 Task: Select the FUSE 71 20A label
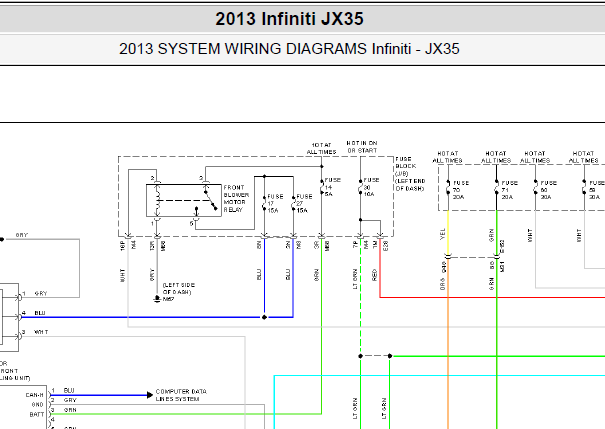[x=509, y=190]
